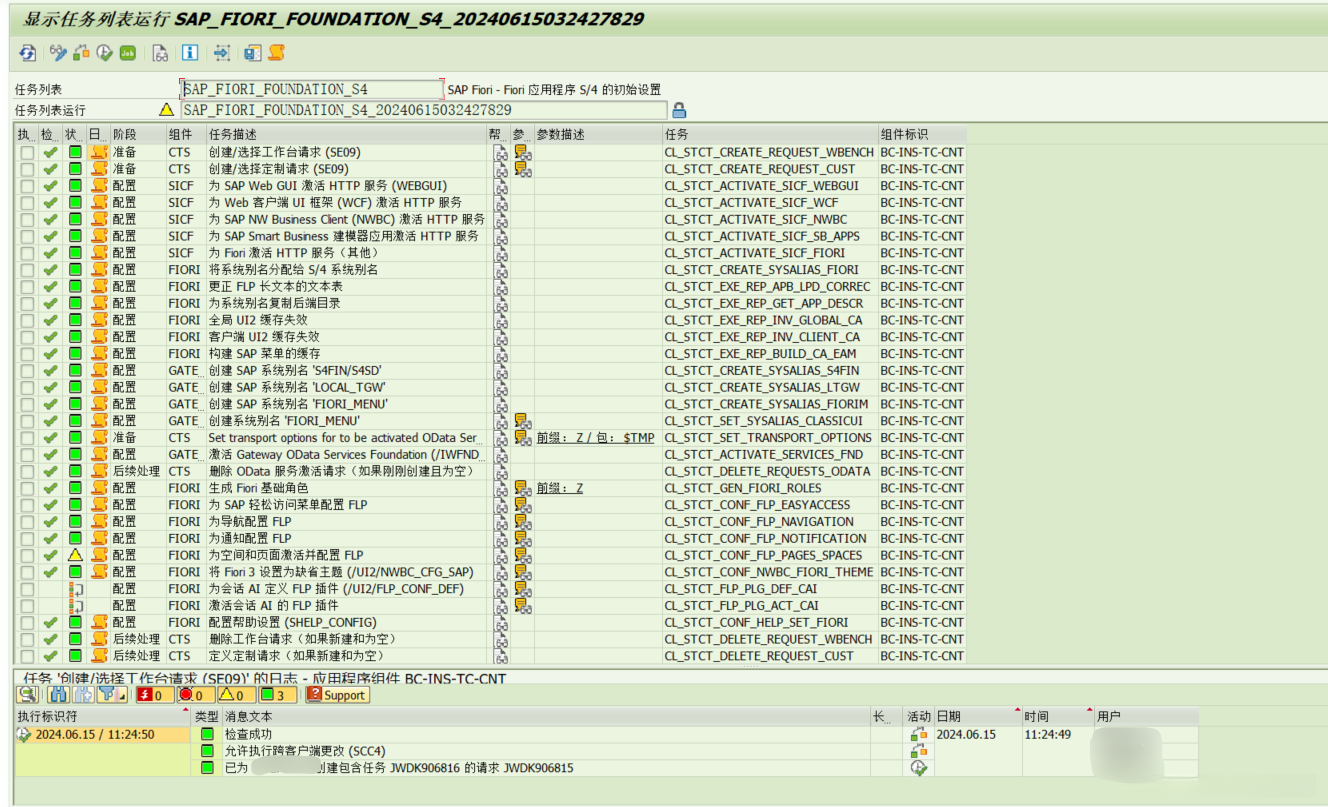Click the 任务描述 column header

pos(346,134)
